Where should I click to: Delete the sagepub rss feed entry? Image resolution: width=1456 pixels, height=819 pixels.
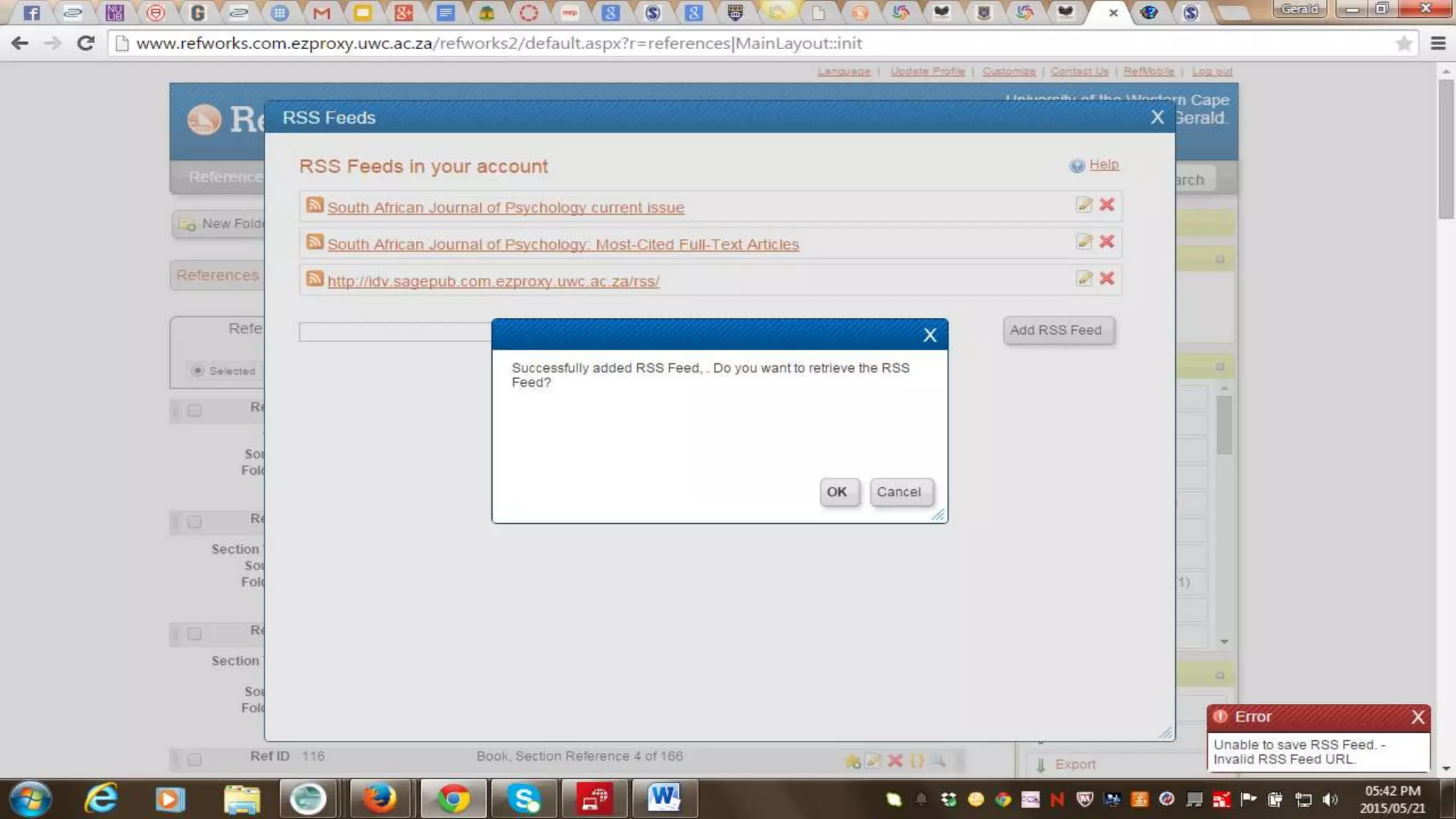[1106, 279]
